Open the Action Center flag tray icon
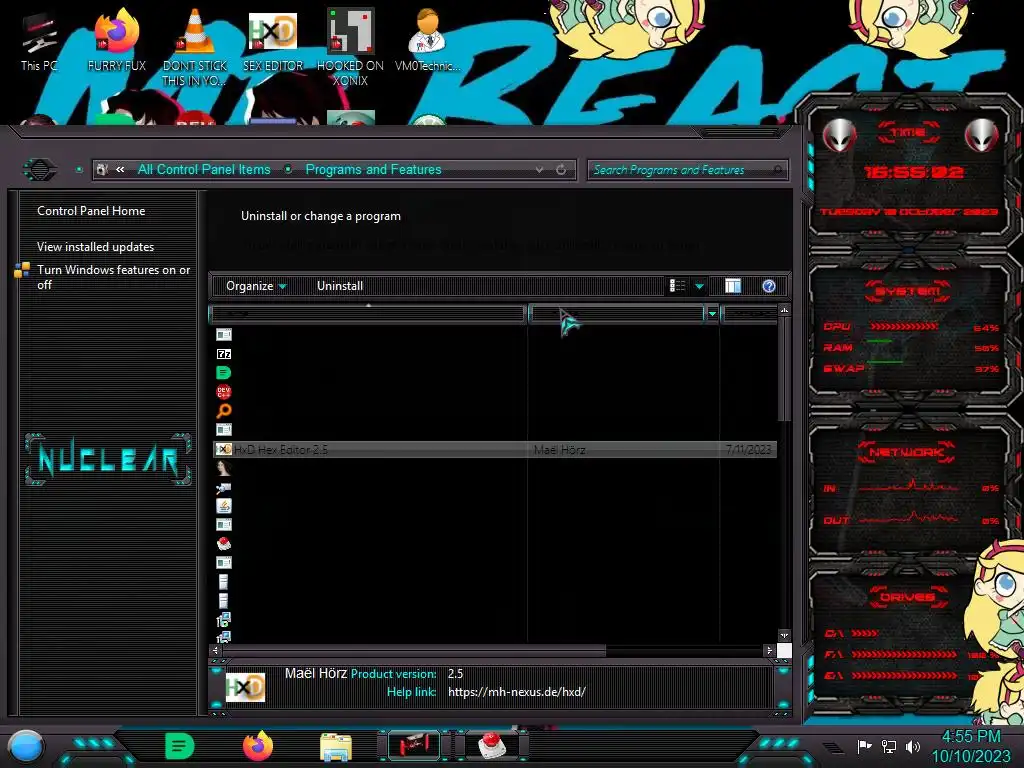 (x=864, y=746)
